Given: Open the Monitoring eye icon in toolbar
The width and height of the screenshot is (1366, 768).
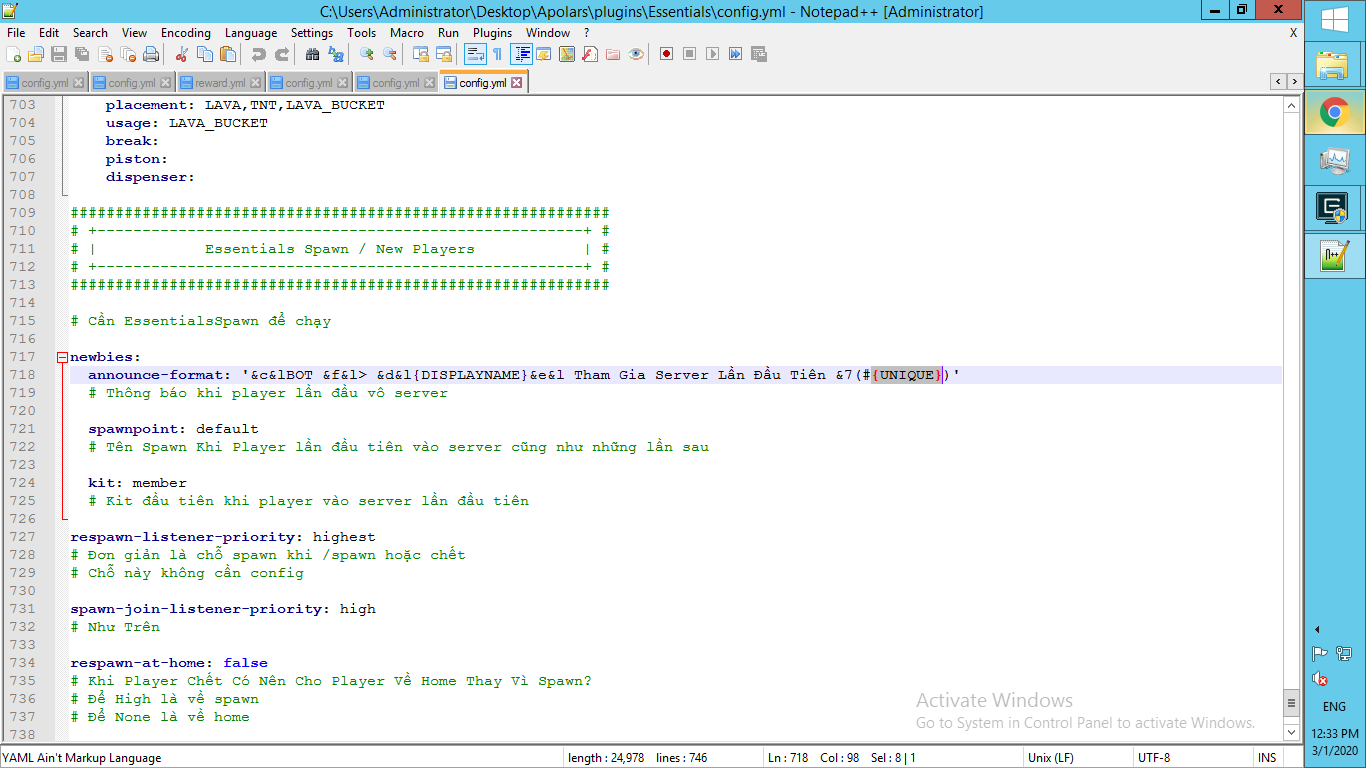Looking at the screenshot, I should [636, 54].
